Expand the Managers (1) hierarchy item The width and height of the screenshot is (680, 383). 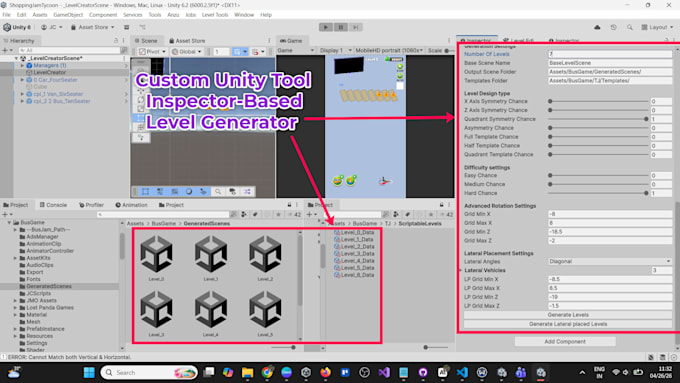23,65
